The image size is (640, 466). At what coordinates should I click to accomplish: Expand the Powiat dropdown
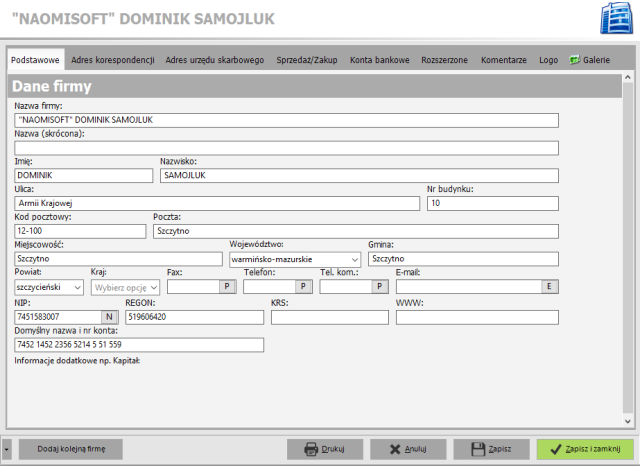78,288
